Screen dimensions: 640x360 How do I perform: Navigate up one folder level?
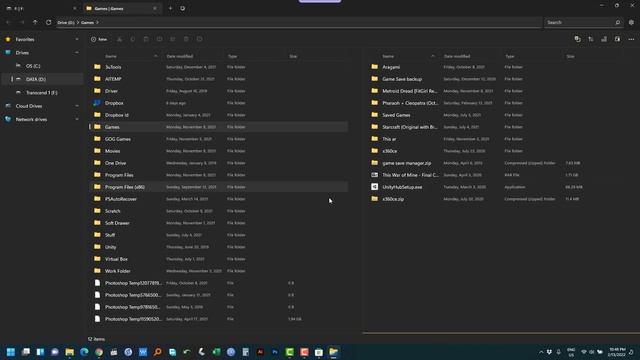pyautogui.click(x=35, y=22)
